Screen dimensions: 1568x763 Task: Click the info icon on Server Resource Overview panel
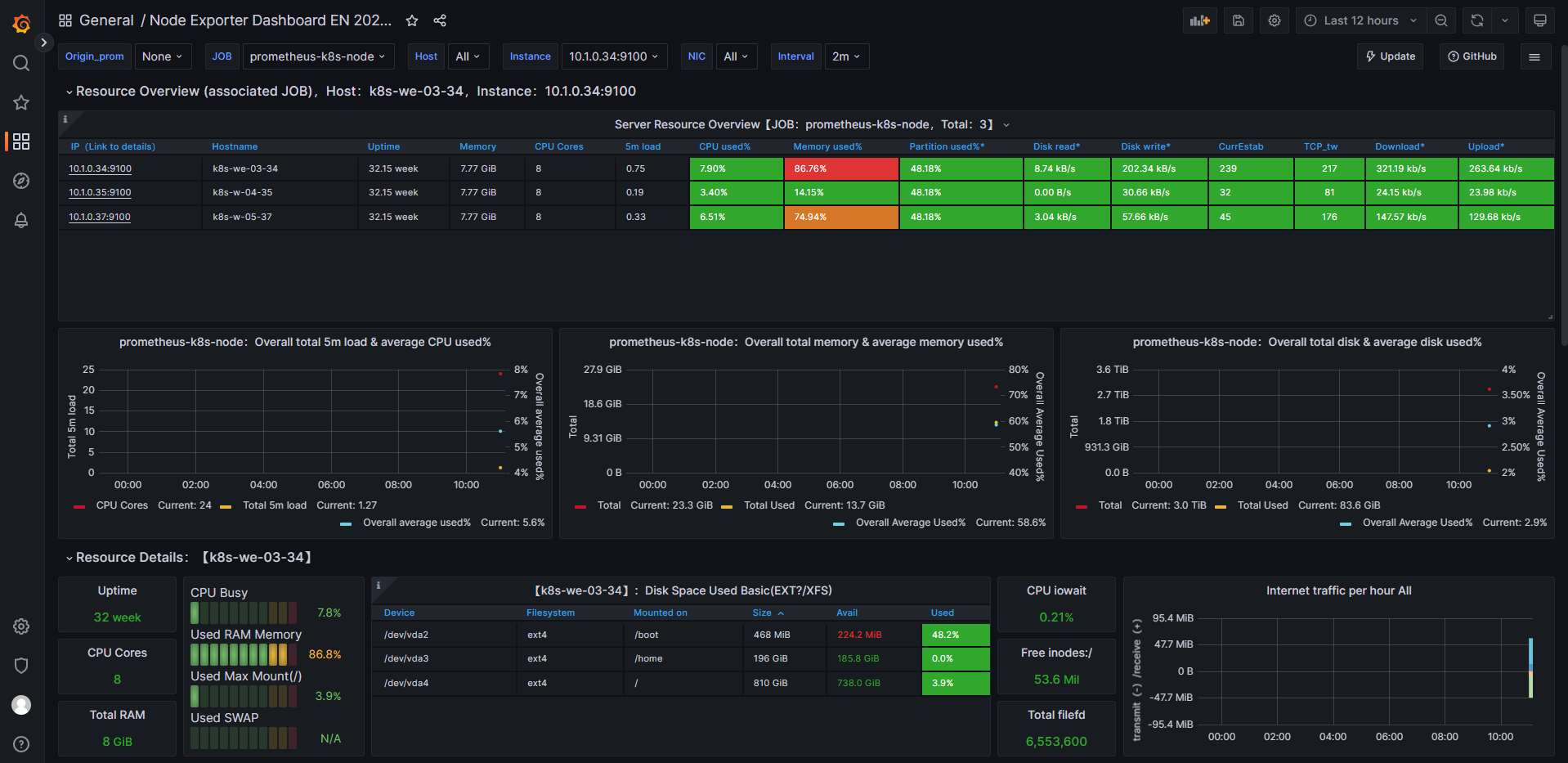[x=65, y=119]
